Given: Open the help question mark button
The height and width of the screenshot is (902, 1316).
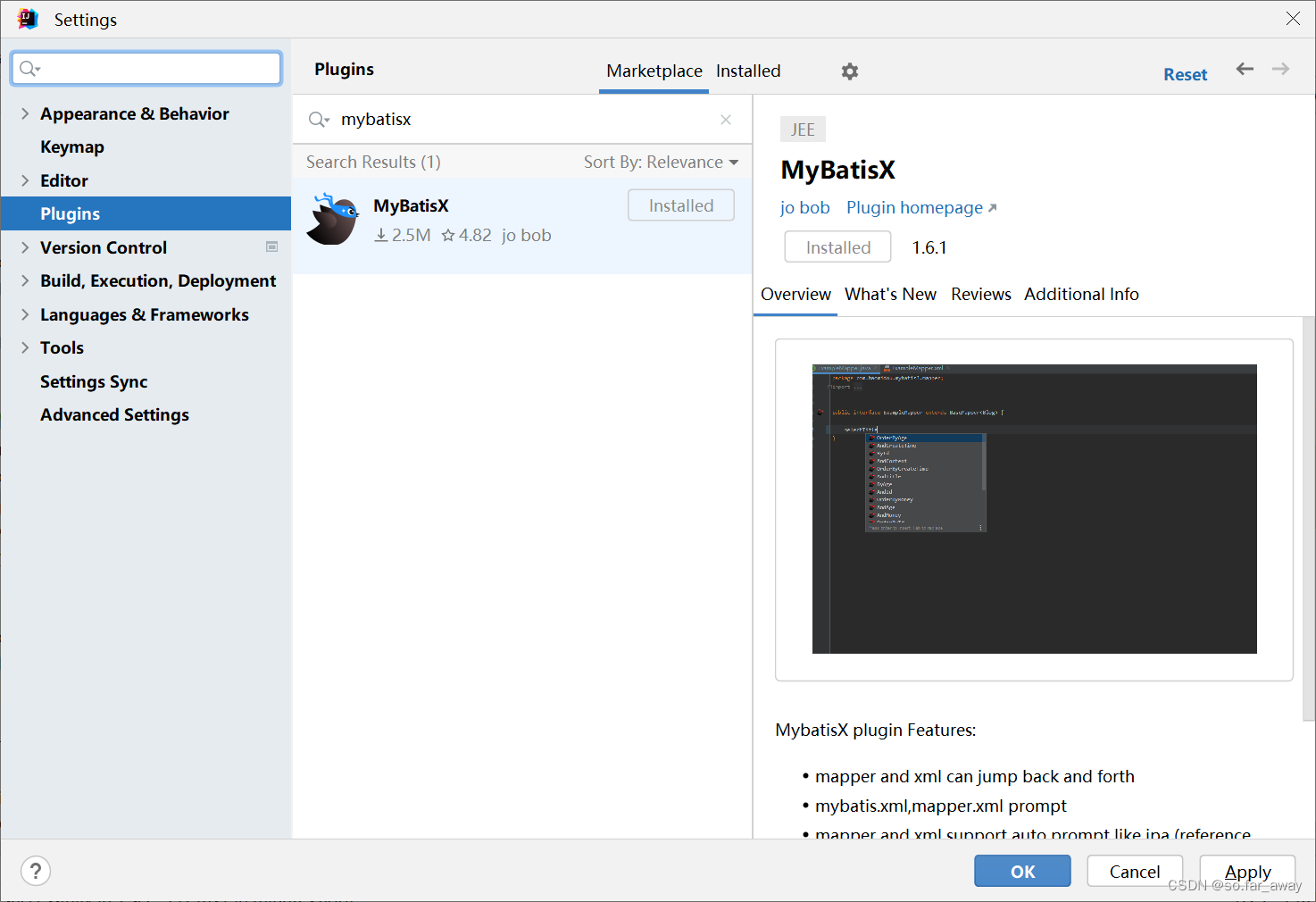Looking at the screenshot, I should pos(36,871).
